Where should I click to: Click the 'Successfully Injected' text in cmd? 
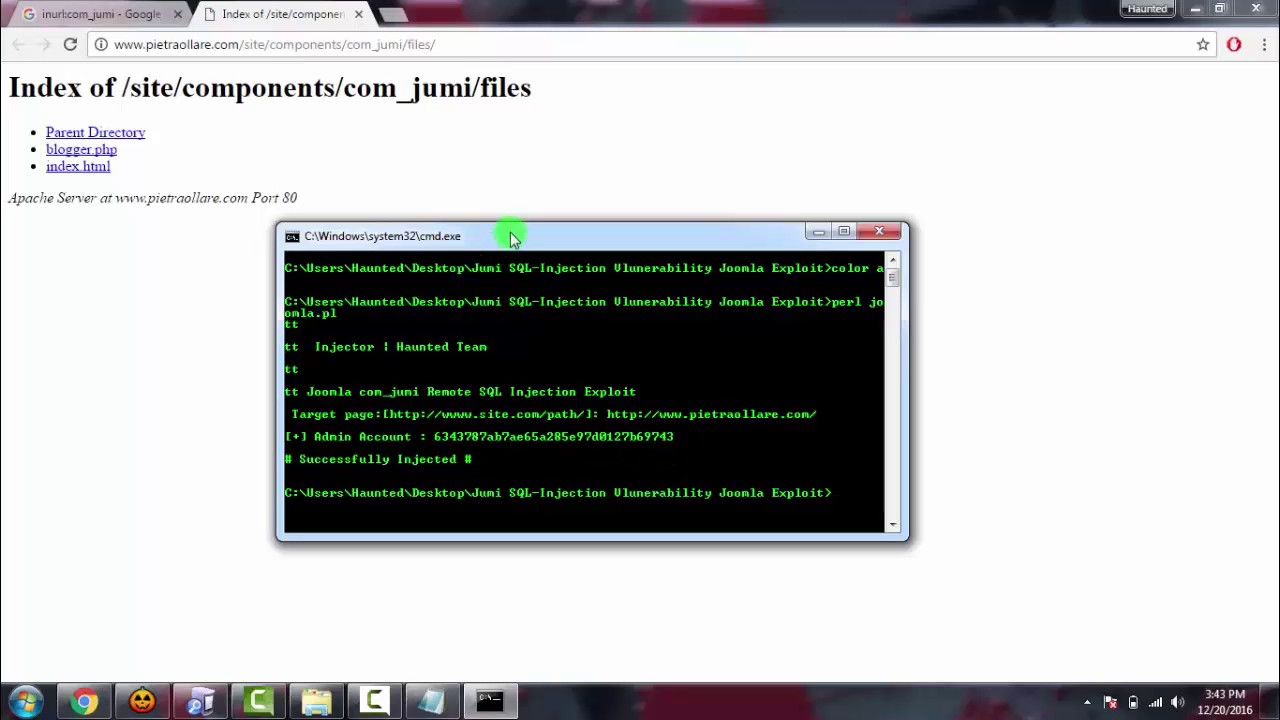pyautogui.click(x=378, y=459)
